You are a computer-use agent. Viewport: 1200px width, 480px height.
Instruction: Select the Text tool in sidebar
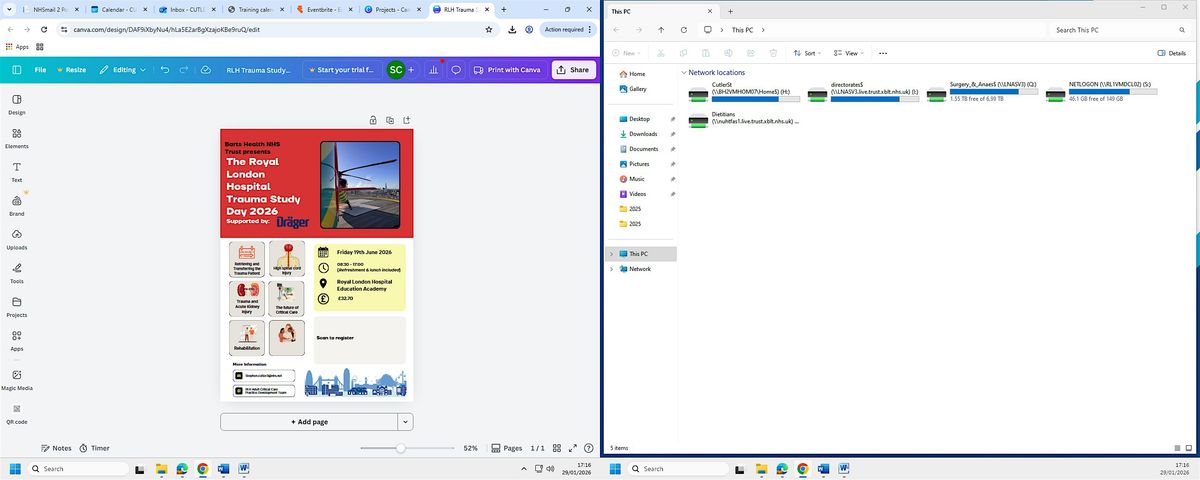tap(17, 172)
